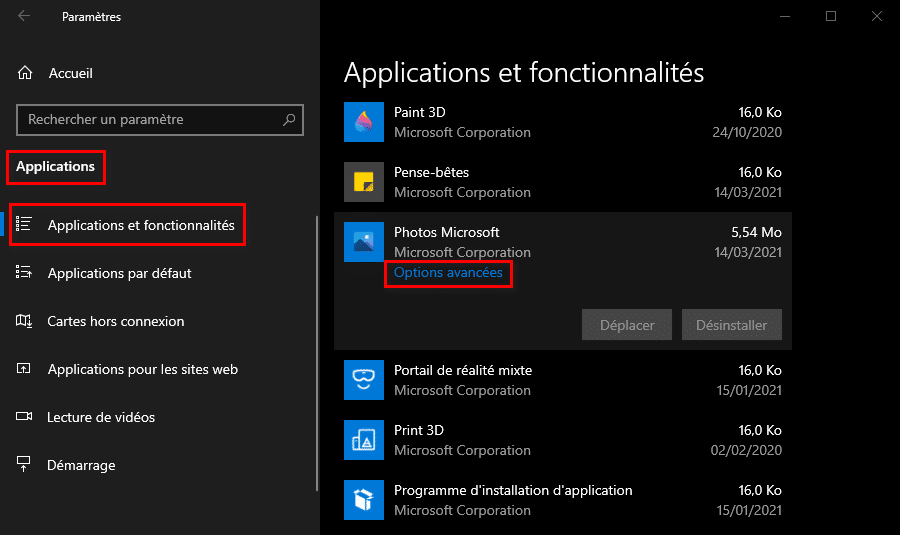900x535 pixels.
Task: Click the Portail de réalité mixte icon
Action: tap(363, 380)
